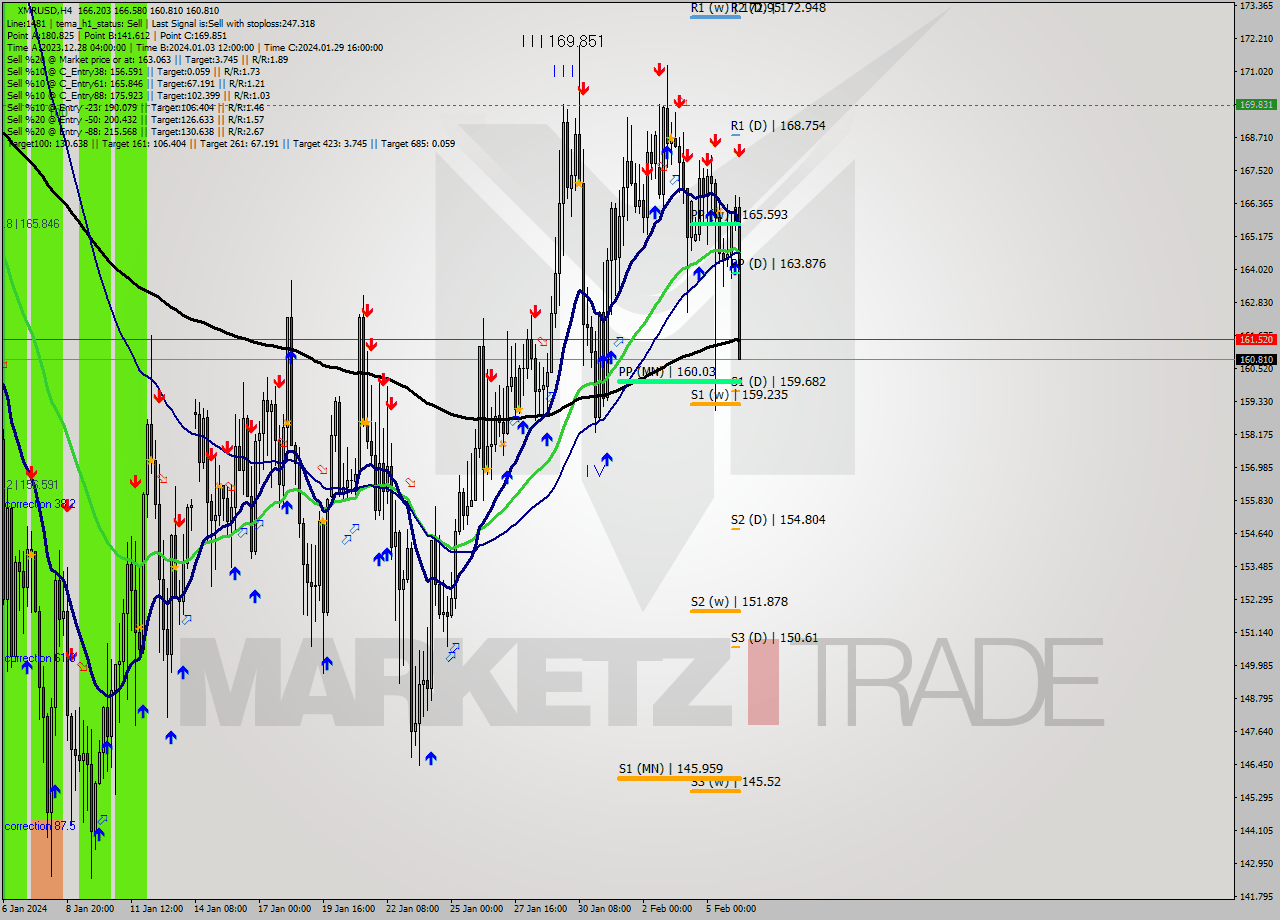Screen dimensions: 1280x920
Task: Click the '6 Jan 2024' date axis label
Action: click(x=23, y=909)
